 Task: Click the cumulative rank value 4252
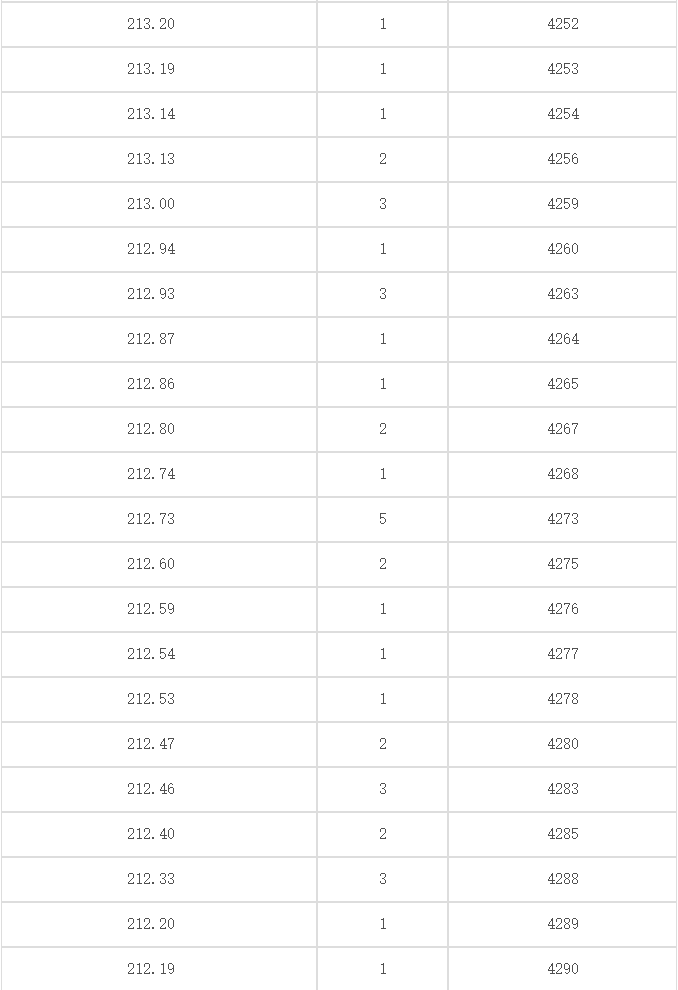(563, 24)
